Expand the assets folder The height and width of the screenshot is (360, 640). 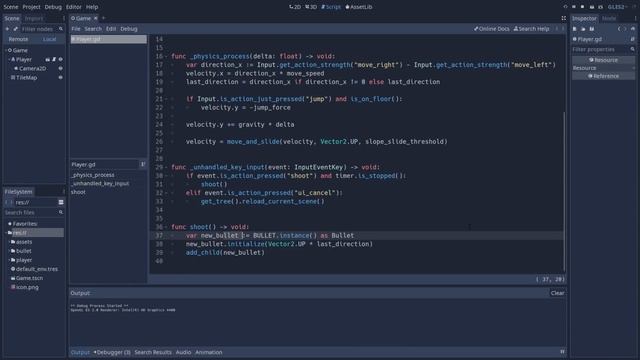[x=9, y=242]
